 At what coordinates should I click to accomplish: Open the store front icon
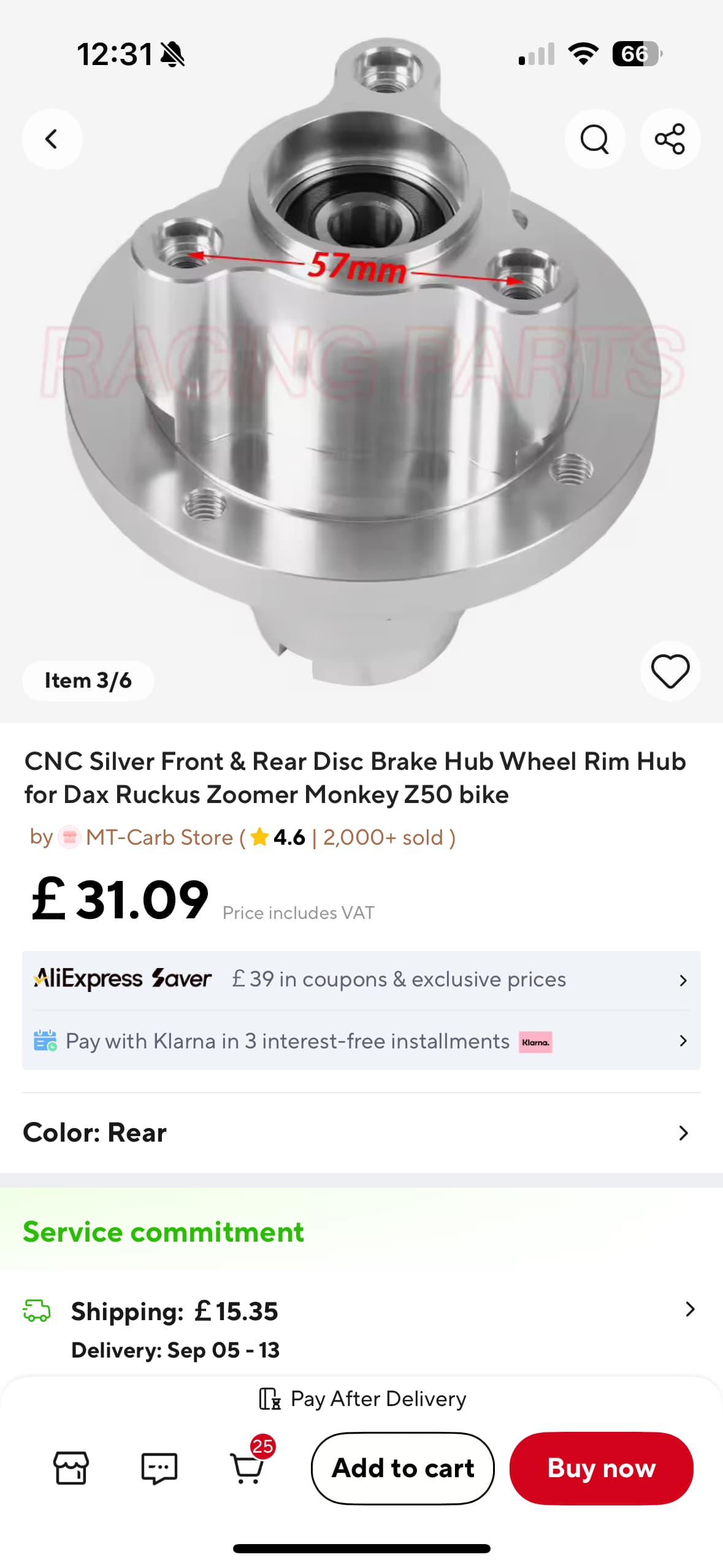[x=71, y=1468]
